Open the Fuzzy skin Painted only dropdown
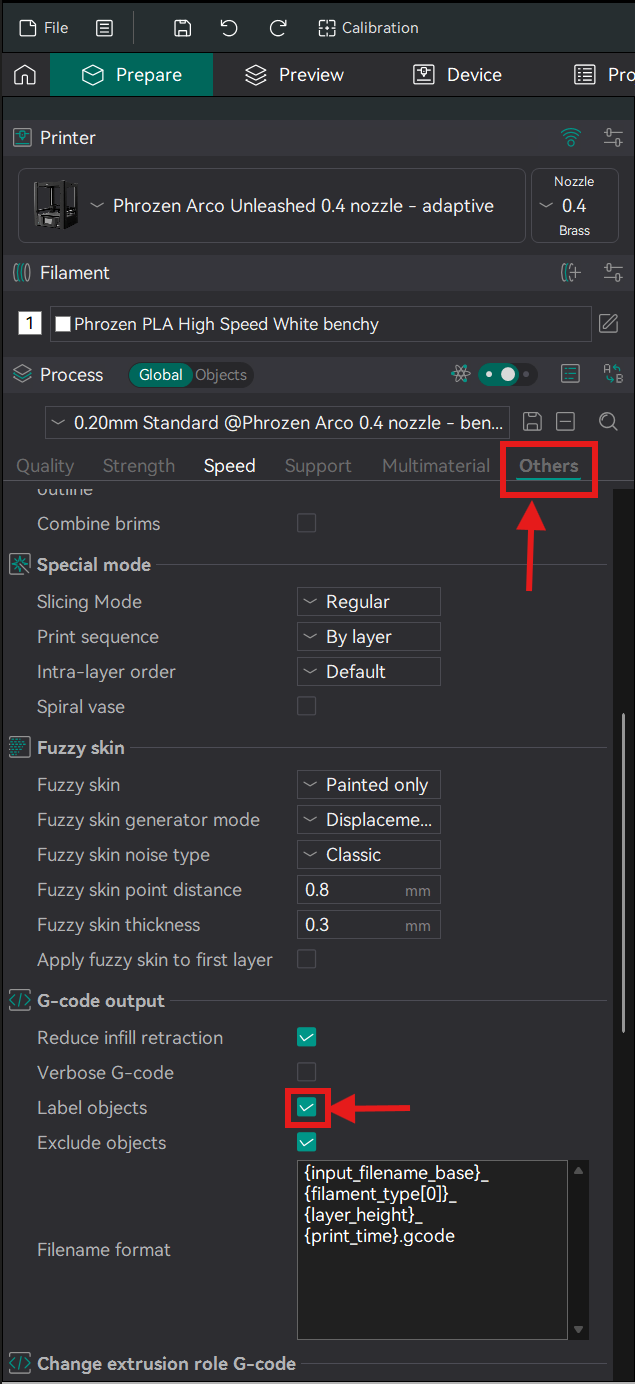635x1384 pixels. tap(369, 785)
